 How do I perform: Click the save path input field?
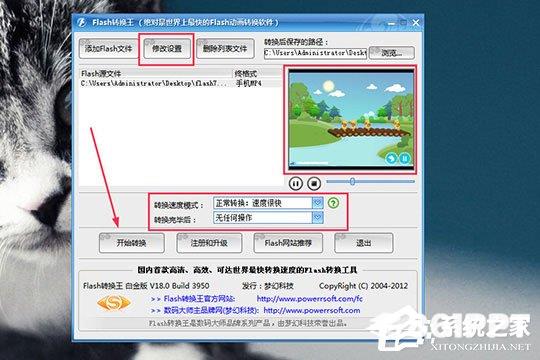(x=315, y=53)
